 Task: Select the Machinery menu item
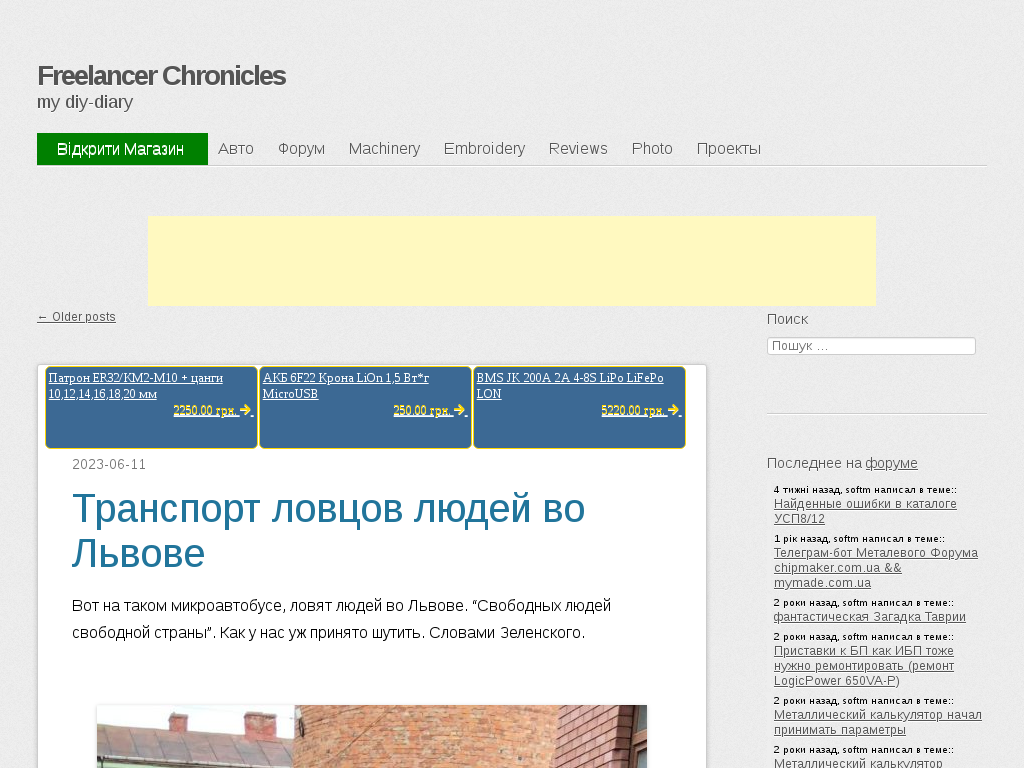click(384, 149)
